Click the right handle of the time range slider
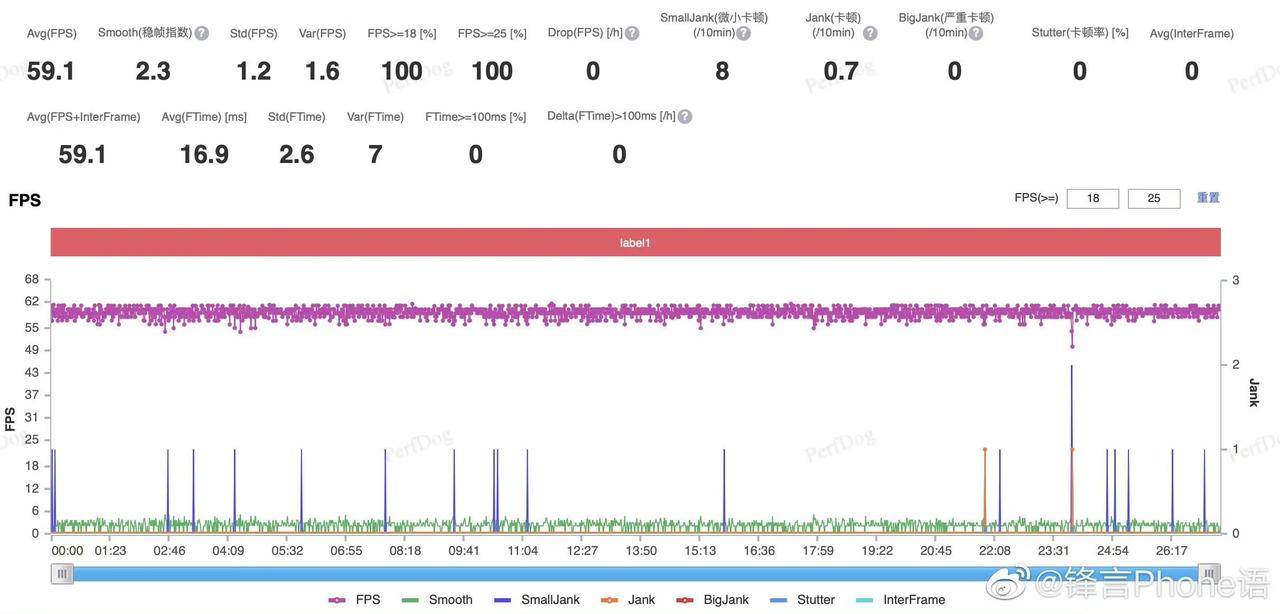The image size is (1280, 614). (x=1210, y=573)
